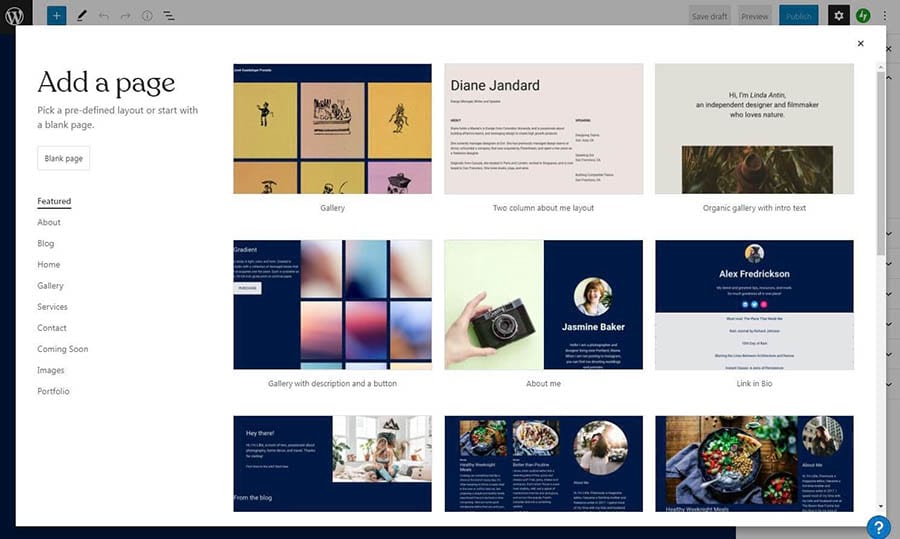900x539 pixels.
Task: Open the List View icon
Action: click(x=169, y=16)
